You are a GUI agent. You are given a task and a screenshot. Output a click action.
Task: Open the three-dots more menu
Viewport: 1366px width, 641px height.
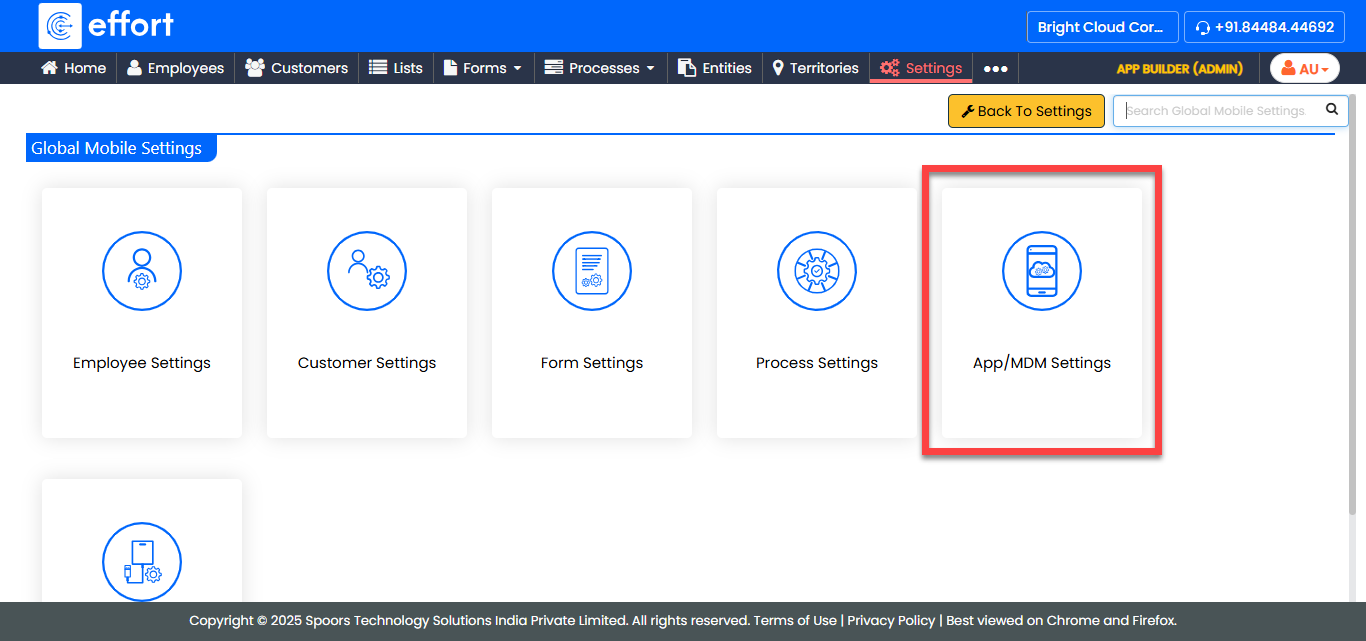[995, 69]
